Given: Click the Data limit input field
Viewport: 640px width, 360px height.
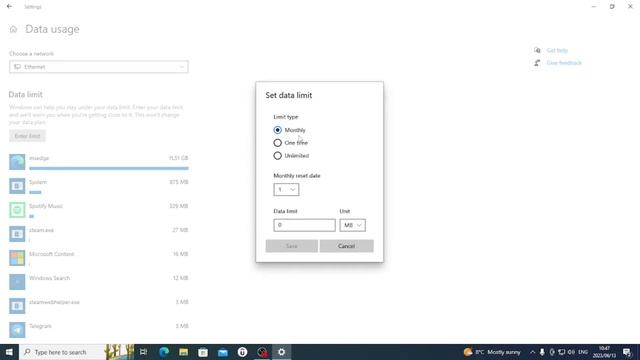Looking at the screenshot, I should click(304, 225).
